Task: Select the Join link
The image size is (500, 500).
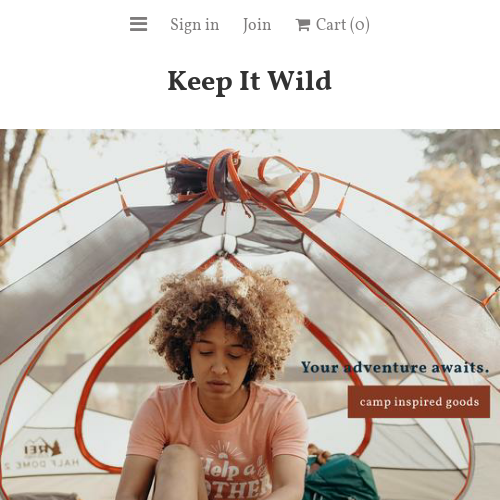Action: coord(257,25)
